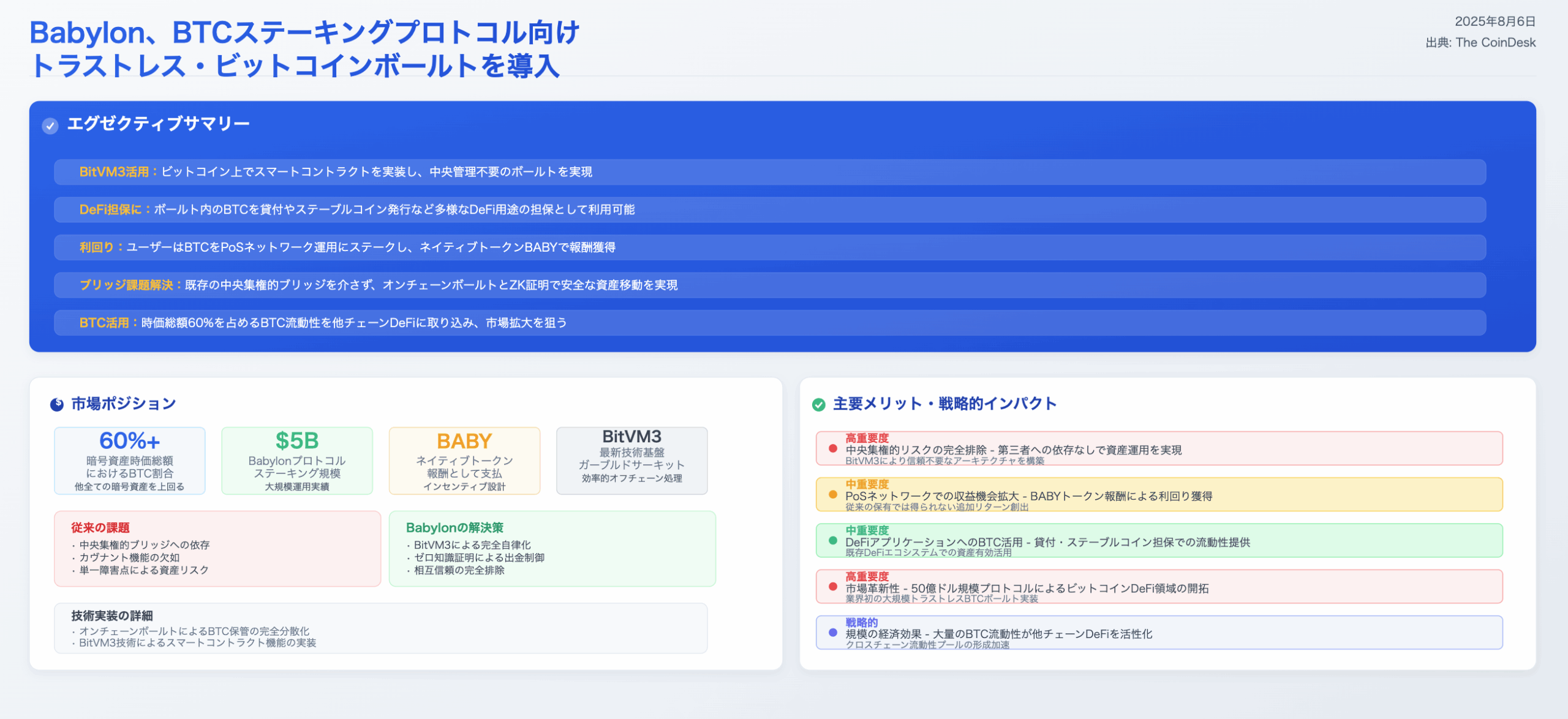Click 単一障害点による資産リスク bullet
The width and height of the screenshot is (1568, 719).
click(144, 570)
